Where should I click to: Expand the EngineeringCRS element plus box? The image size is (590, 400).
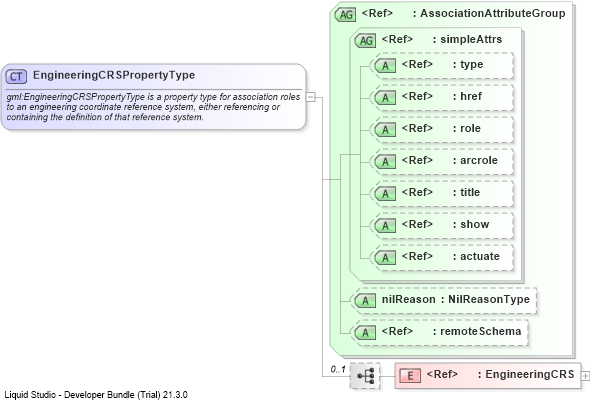pos(585,376)
